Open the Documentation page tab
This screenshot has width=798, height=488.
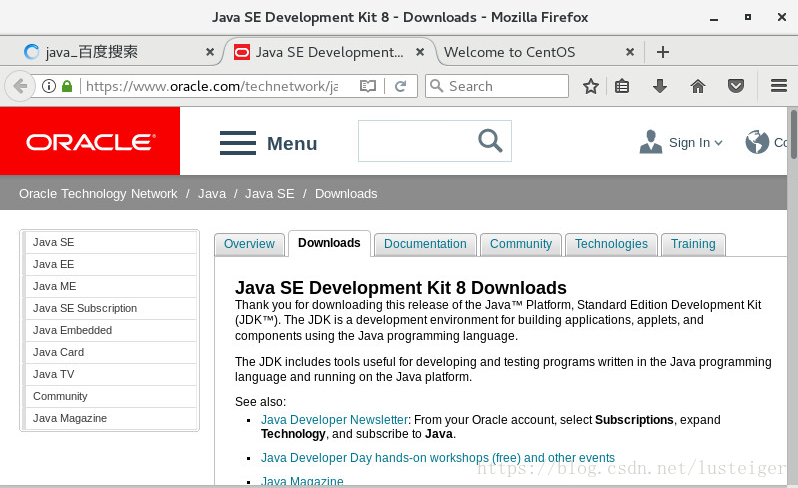(x=425, y=244)
